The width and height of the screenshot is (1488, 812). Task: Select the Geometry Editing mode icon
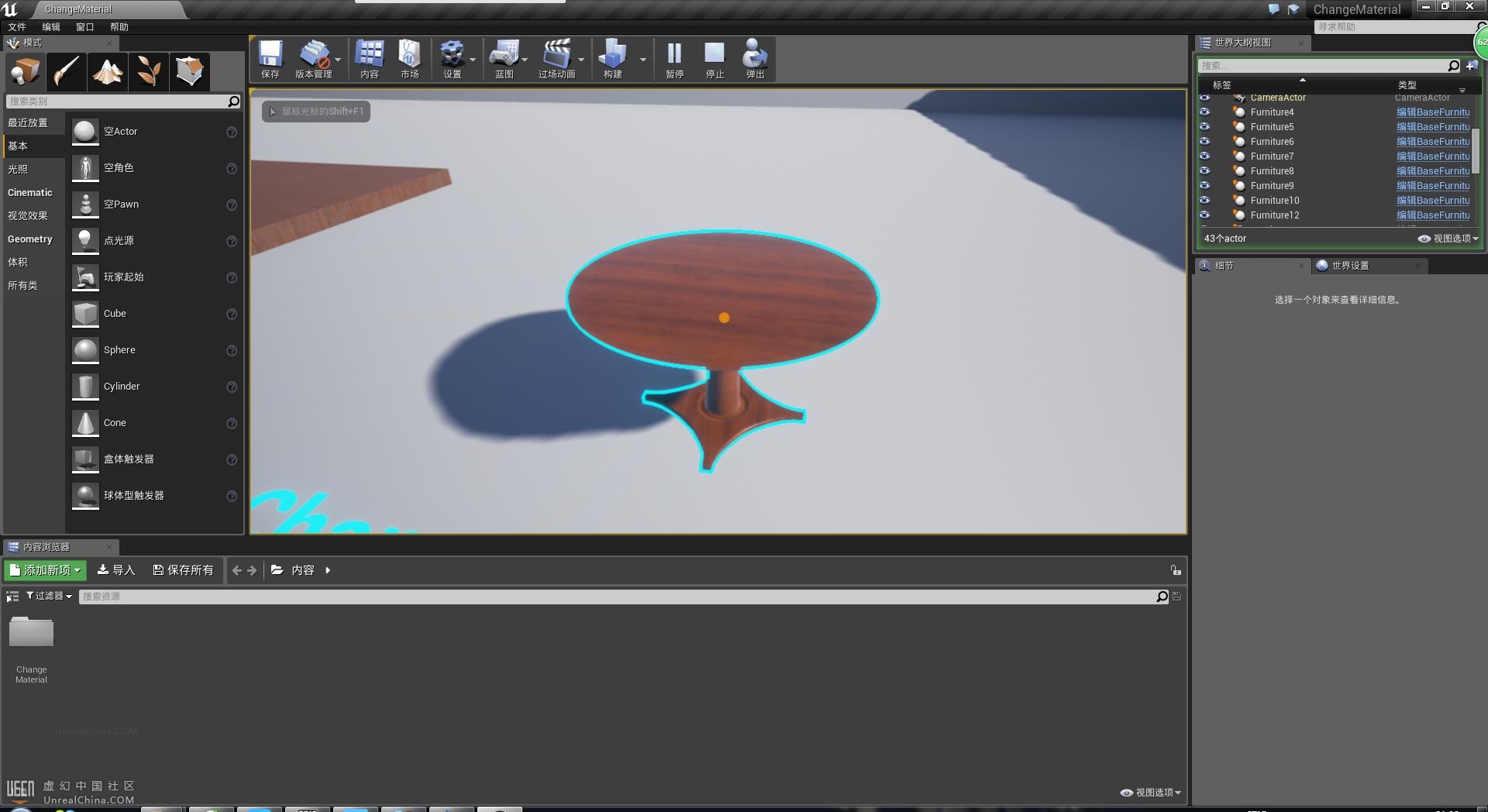(189, 71)
